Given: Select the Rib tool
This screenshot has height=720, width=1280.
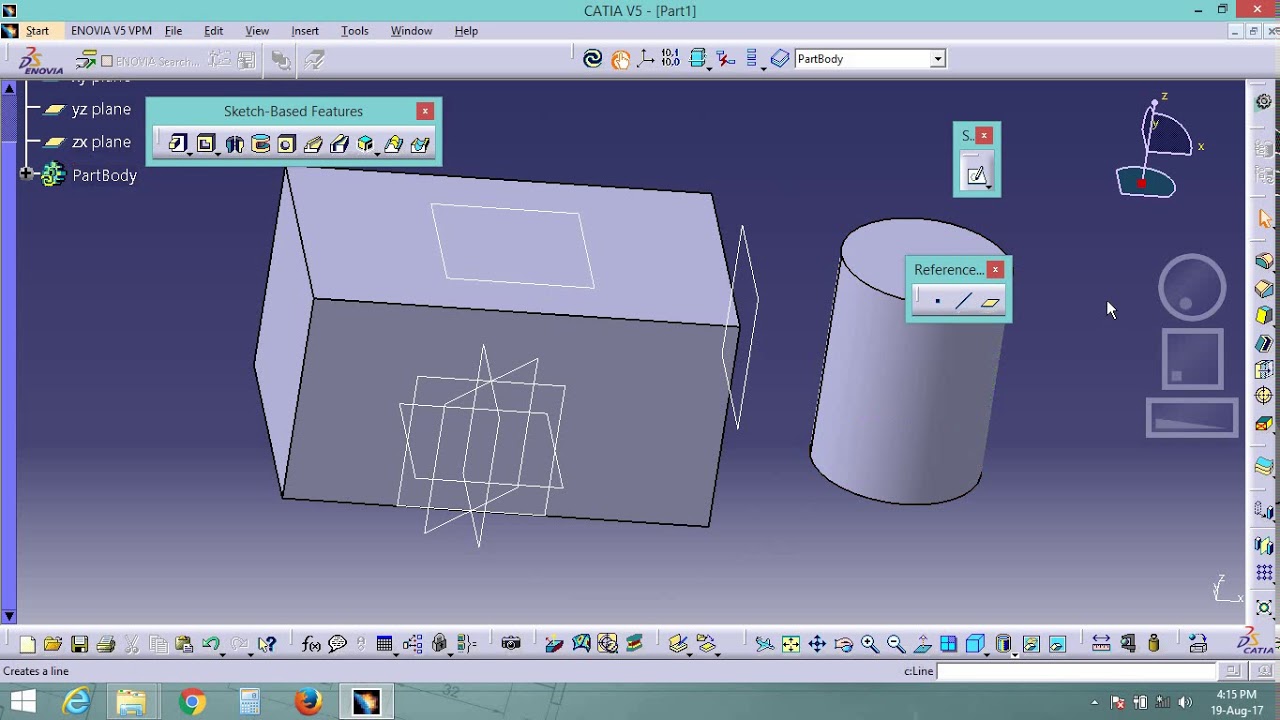Looking at the screenshot, I should [313, 144].
